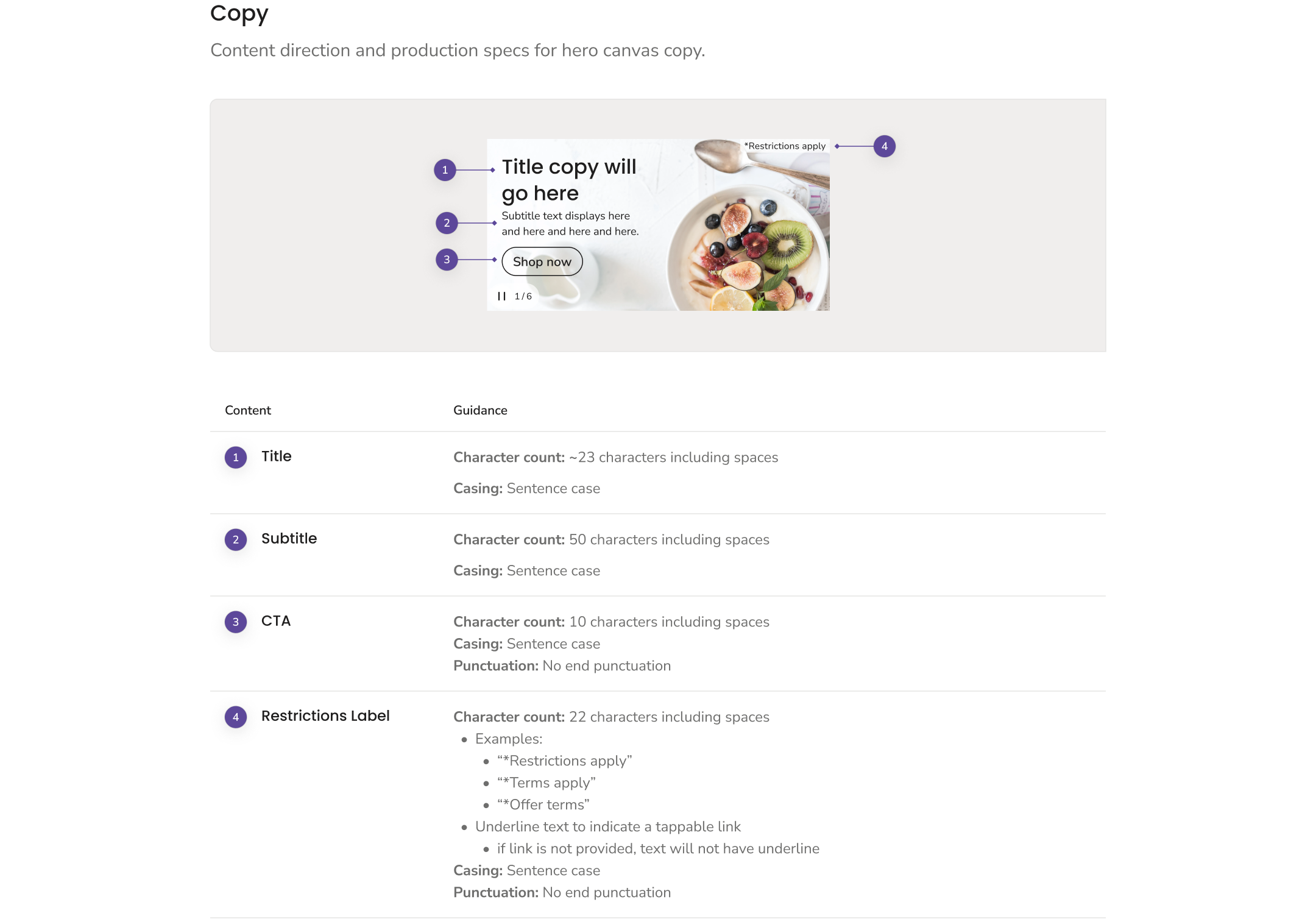1316x919 pixels.
Task: Click the "Title copy will go here" headline
Action: (568, 180)
